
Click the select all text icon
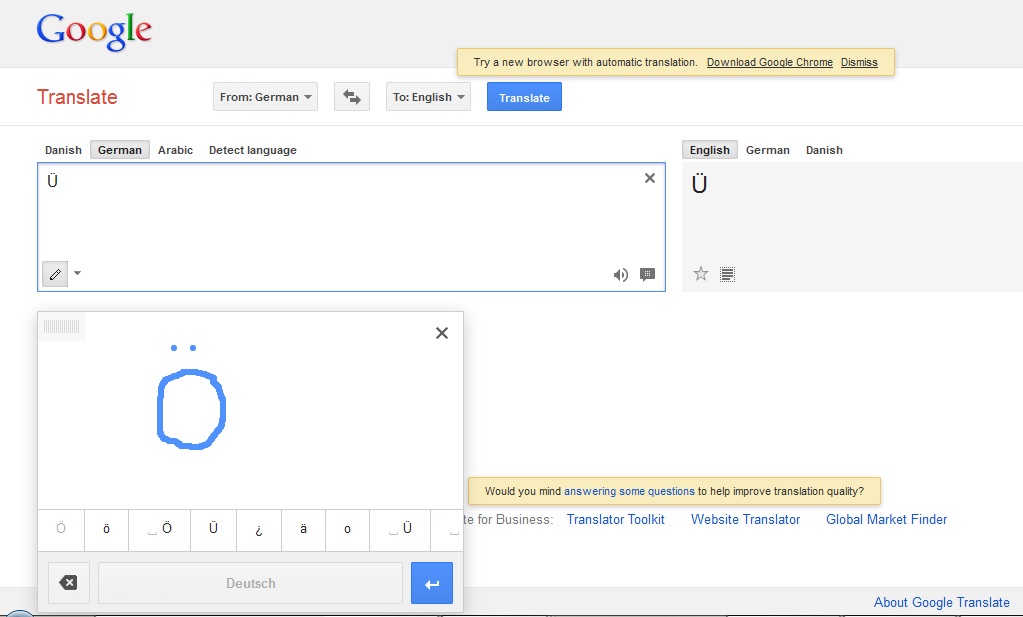[728, 274]
